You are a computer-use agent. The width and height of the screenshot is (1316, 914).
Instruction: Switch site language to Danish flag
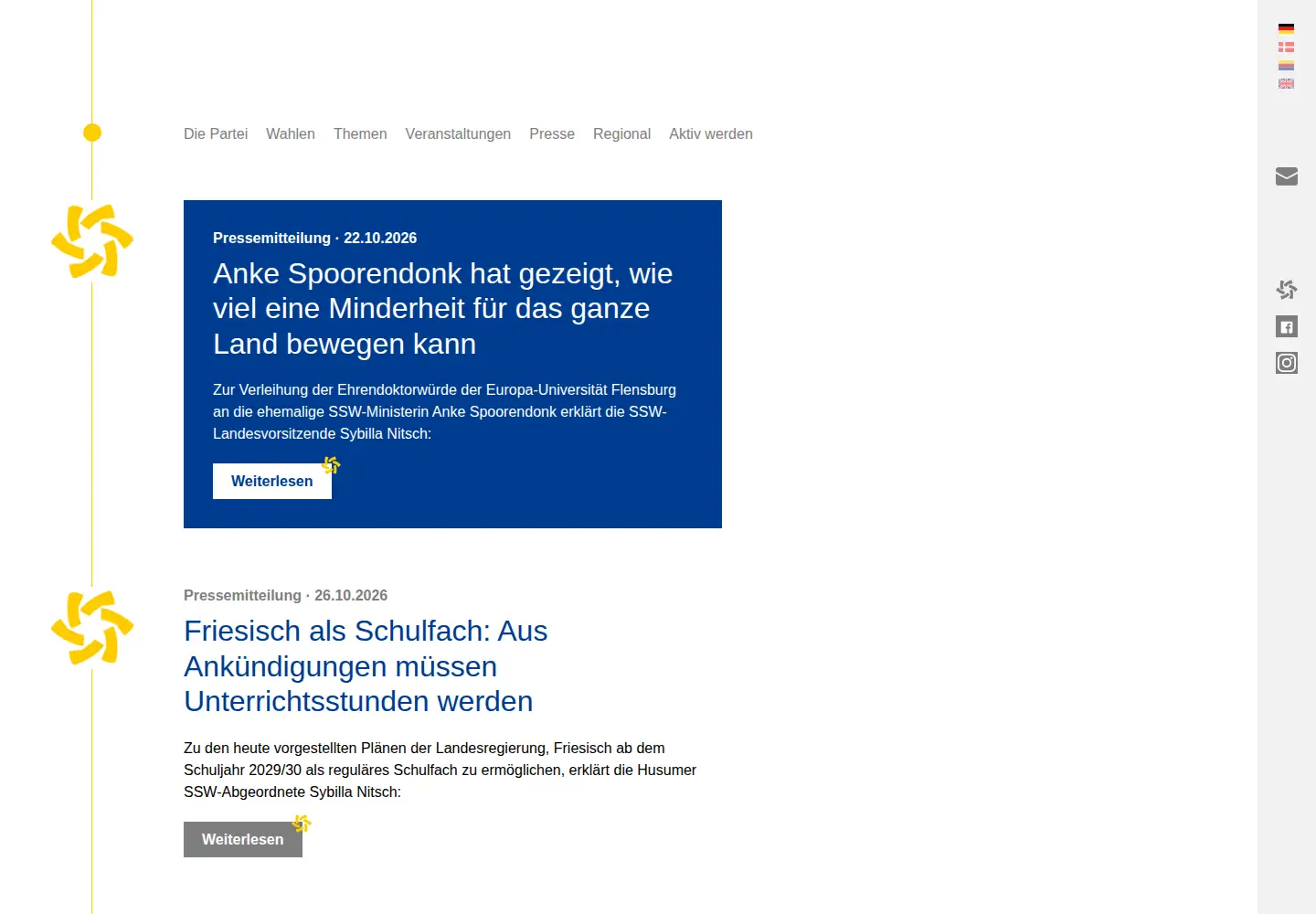coord(1286,47)
